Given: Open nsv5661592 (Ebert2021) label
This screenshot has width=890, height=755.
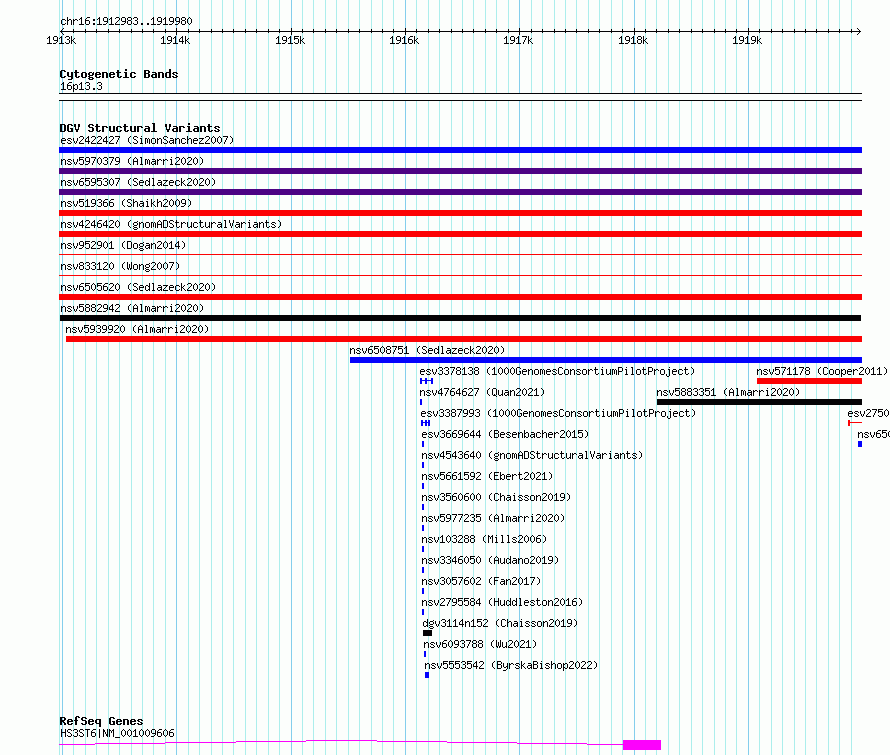Looking at the screenshot, I should [487, 476].
